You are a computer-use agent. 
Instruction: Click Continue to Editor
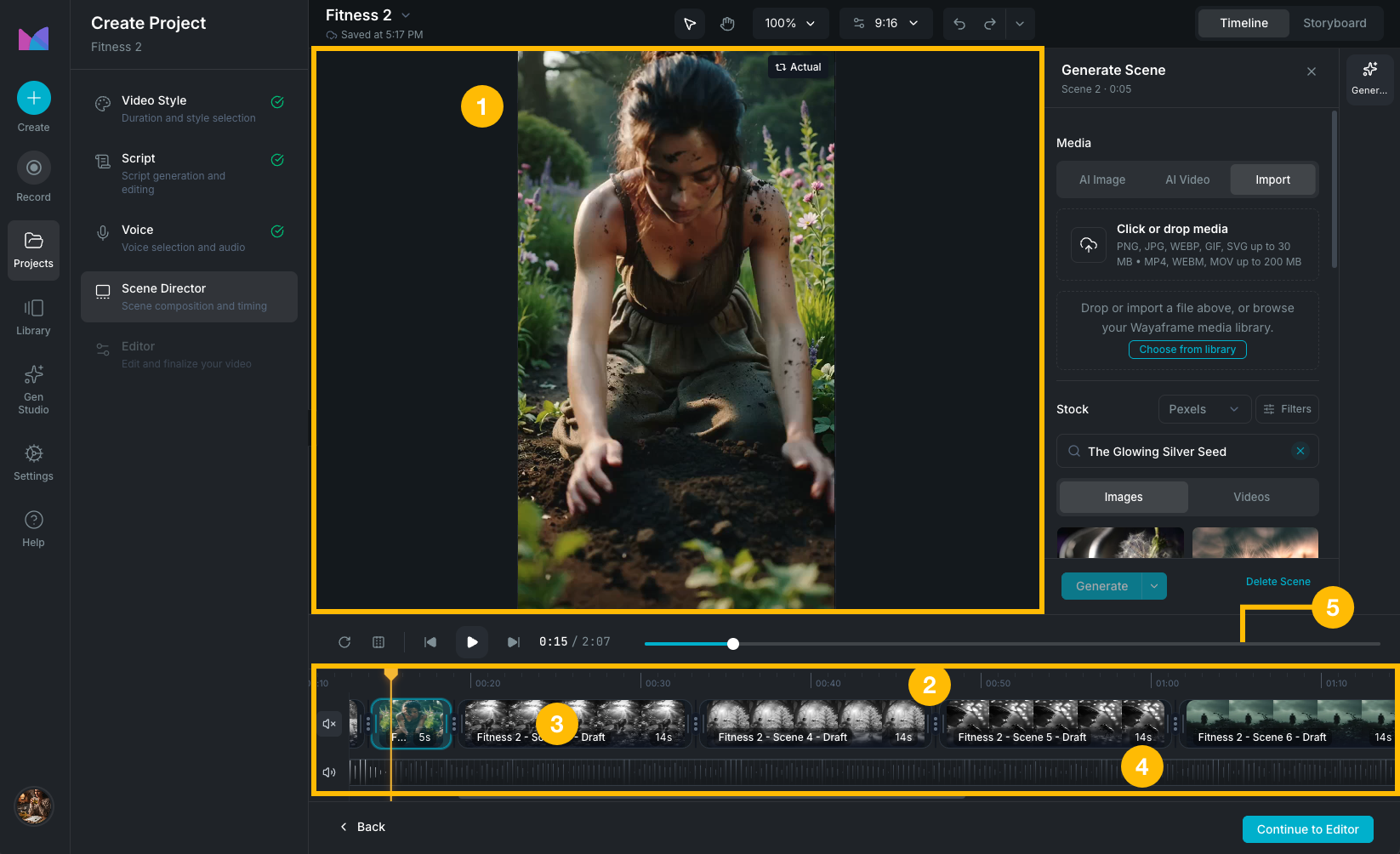(x=1307, y=828)
